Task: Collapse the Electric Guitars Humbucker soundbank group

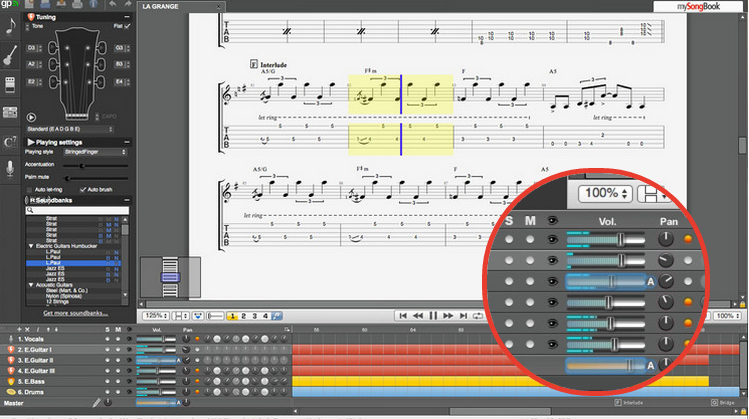Action: [x=30, y=245]
